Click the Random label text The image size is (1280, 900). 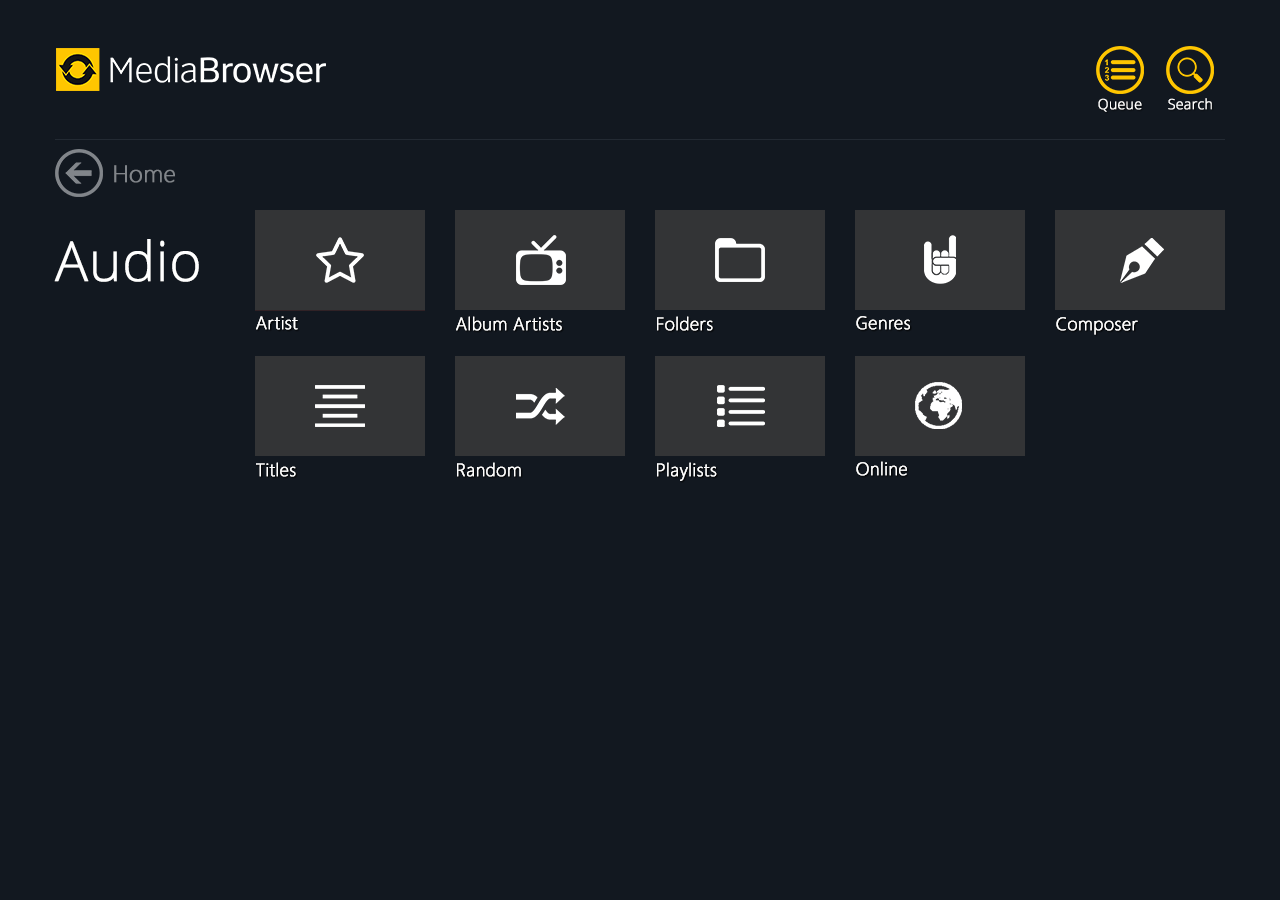click(489, 470)
